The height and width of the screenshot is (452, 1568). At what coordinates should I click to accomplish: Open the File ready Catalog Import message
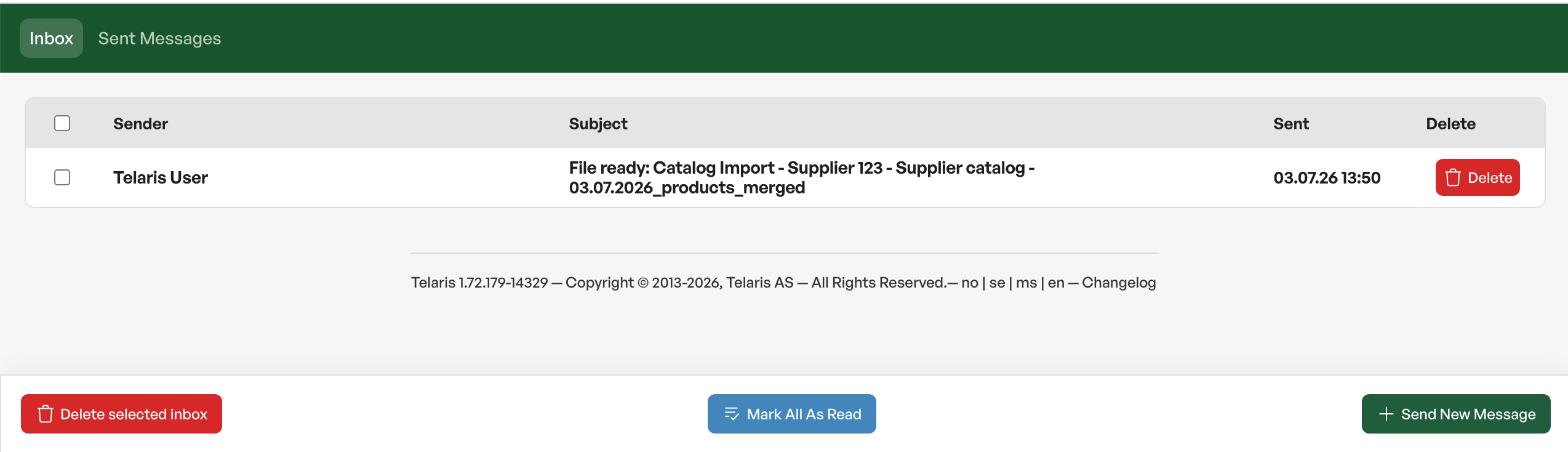coord(801,177)
